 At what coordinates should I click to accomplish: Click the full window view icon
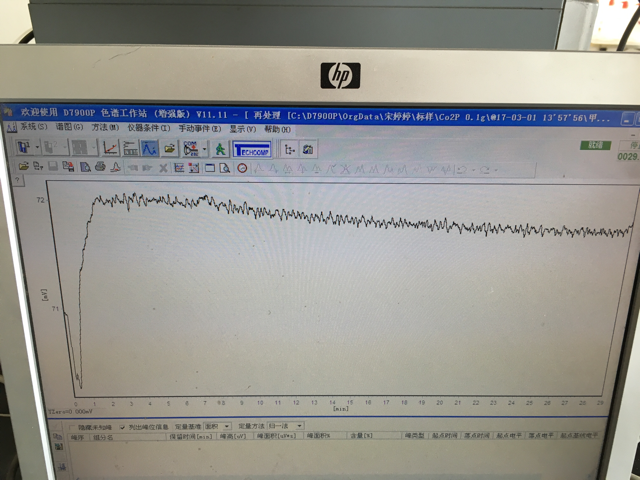[x=210, y=168]
